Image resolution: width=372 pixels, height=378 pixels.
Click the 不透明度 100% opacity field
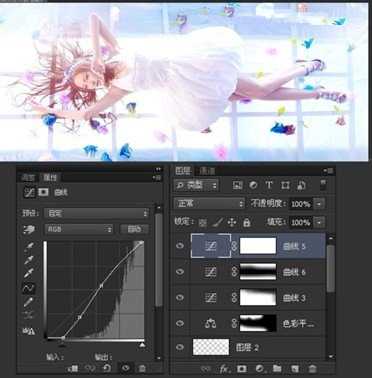301,204
